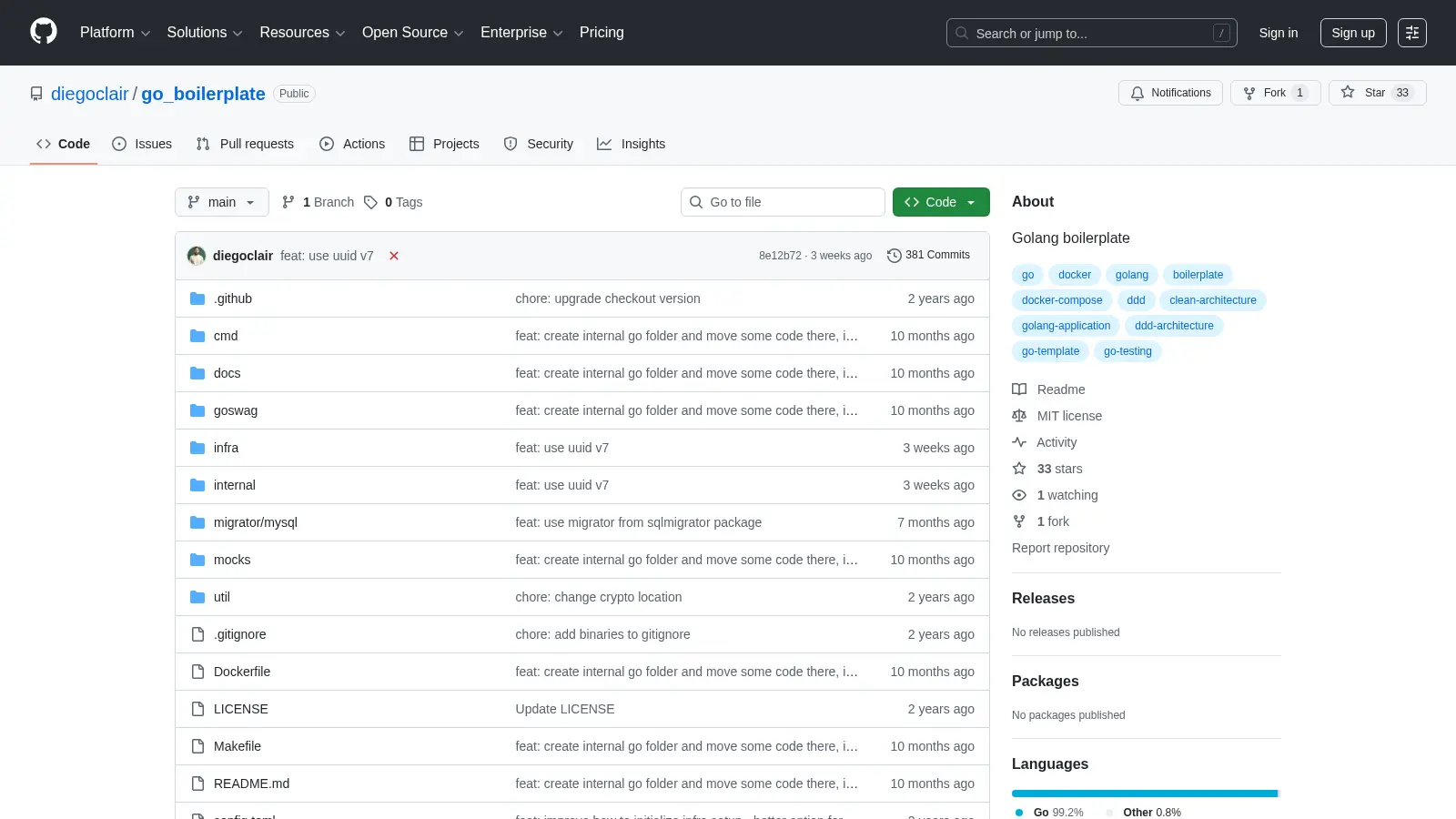Expand the Open Source menu
Image resolution: width=1456 pixels, height=819 pixels.
pos(413,33)
